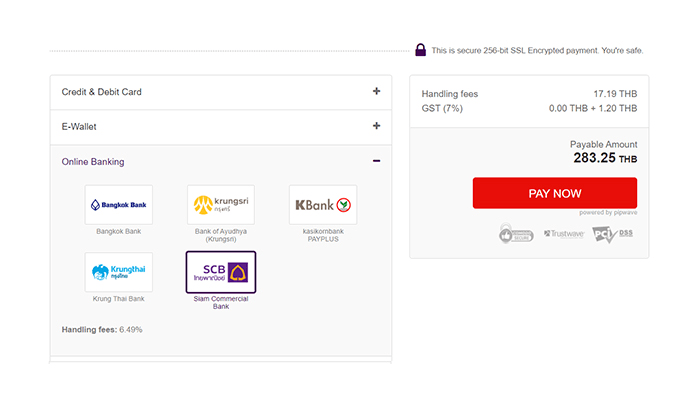
Task: Expand the E-Wallet section plus sign
Action: point(376,126)
